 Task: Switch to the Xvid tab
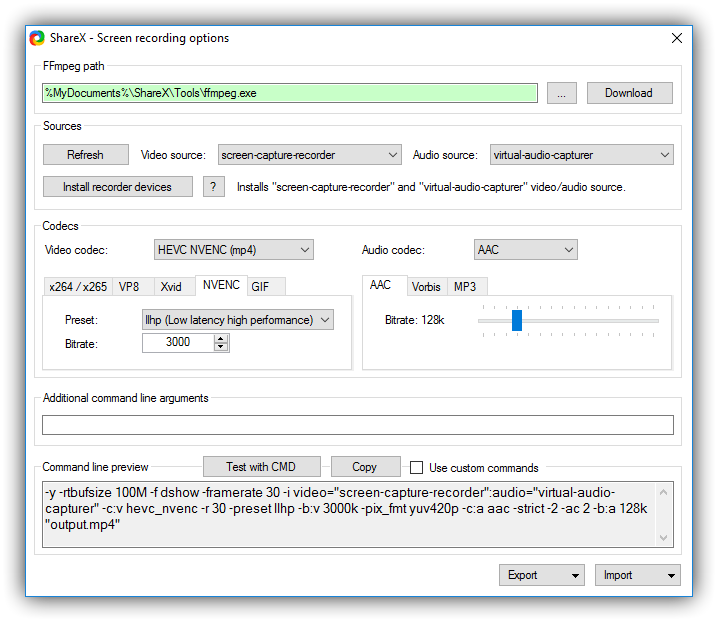[174, 287]
